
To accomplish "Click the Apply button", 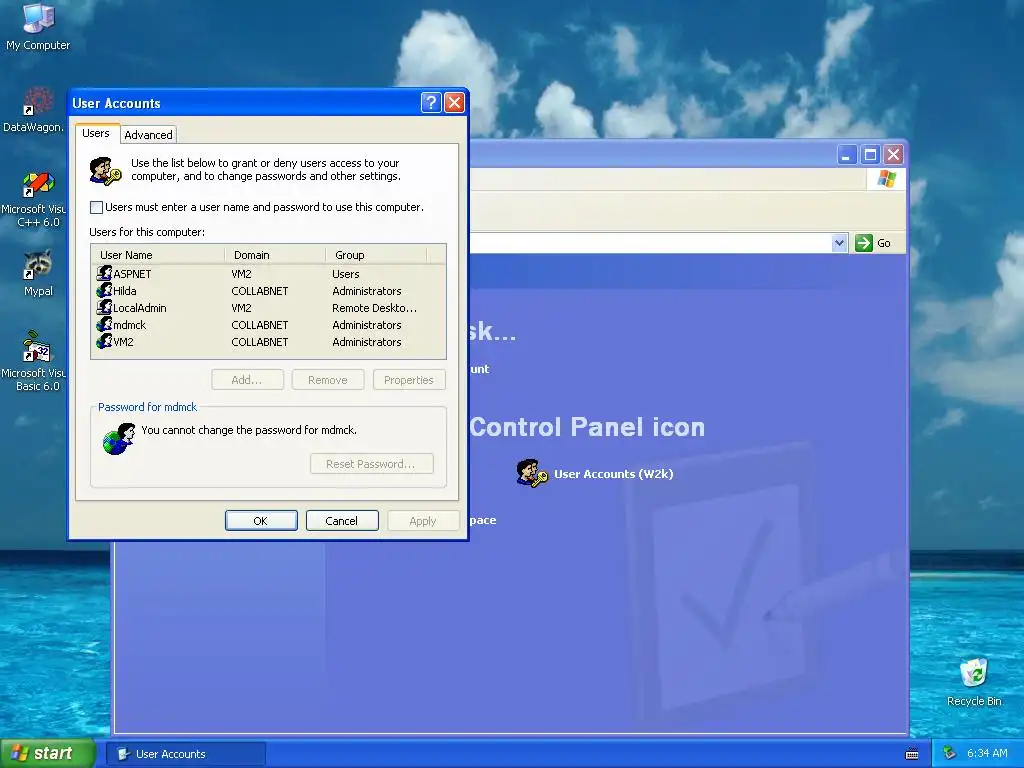I will pyautogui.click(x=423, y=520).
